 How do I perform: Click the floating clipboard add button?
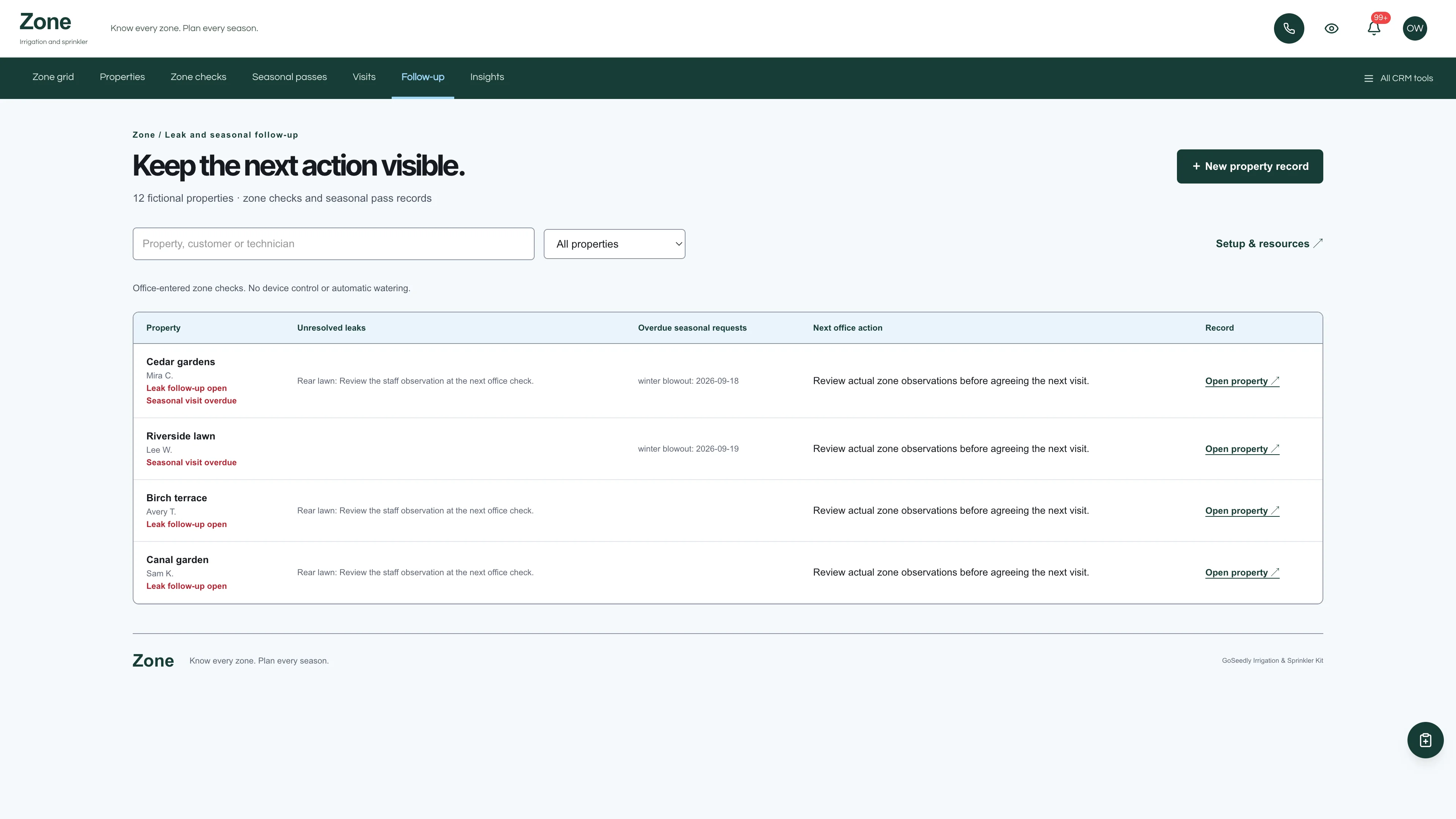(x=1425, y=740)
